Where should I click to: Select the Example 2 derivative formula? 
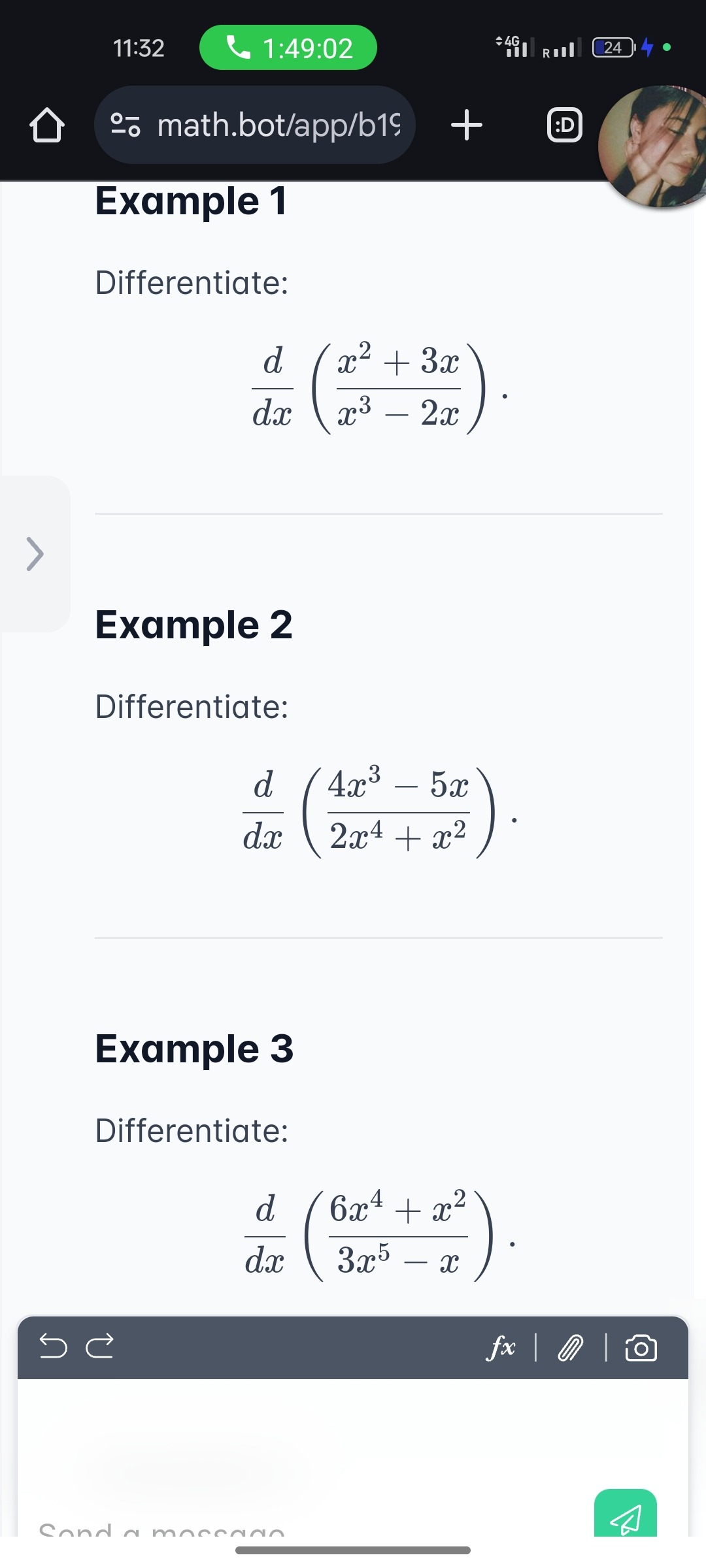pos(379,812)
